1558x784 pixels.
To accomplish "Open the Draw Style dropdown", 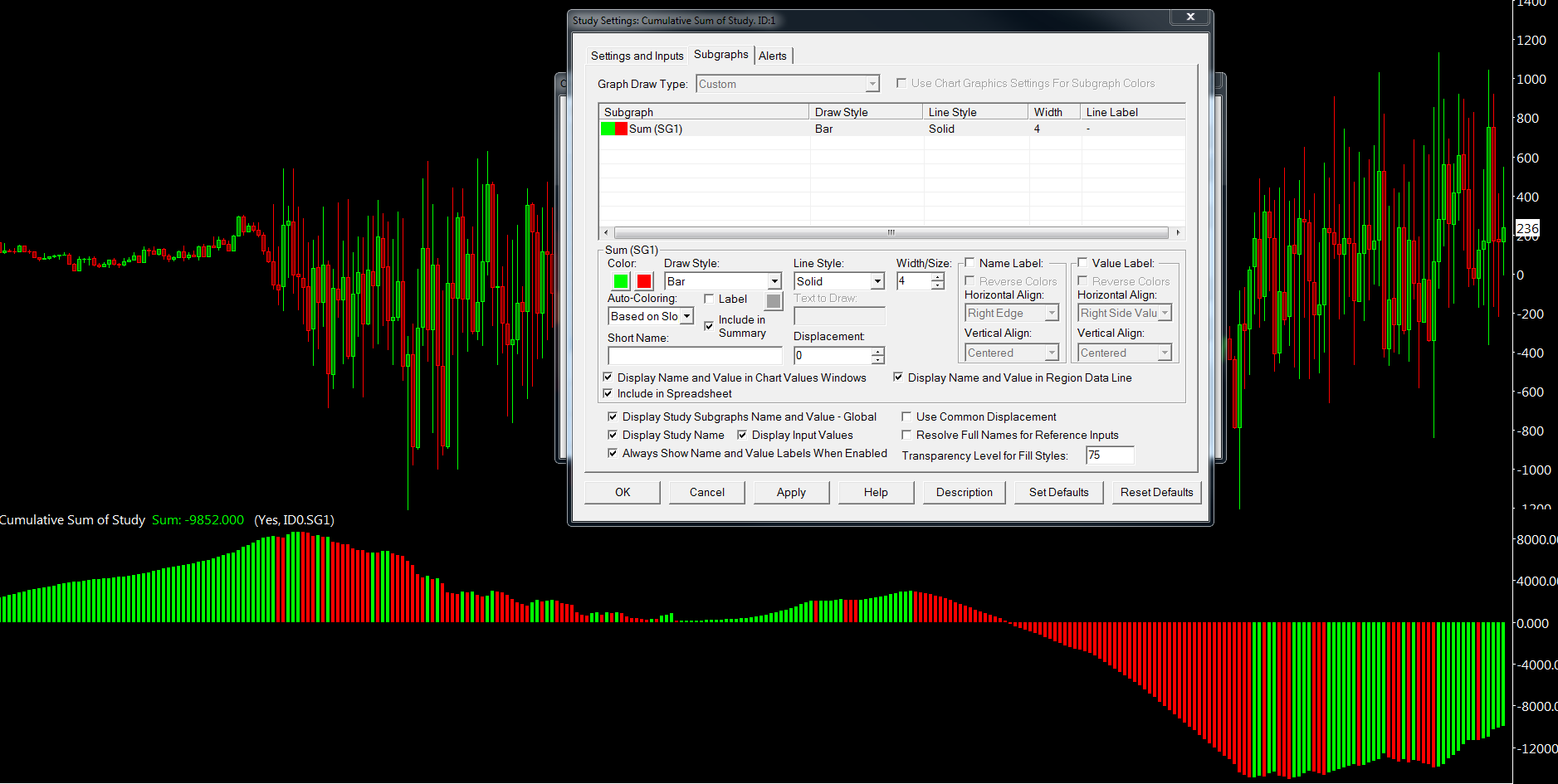I will 774,281.
